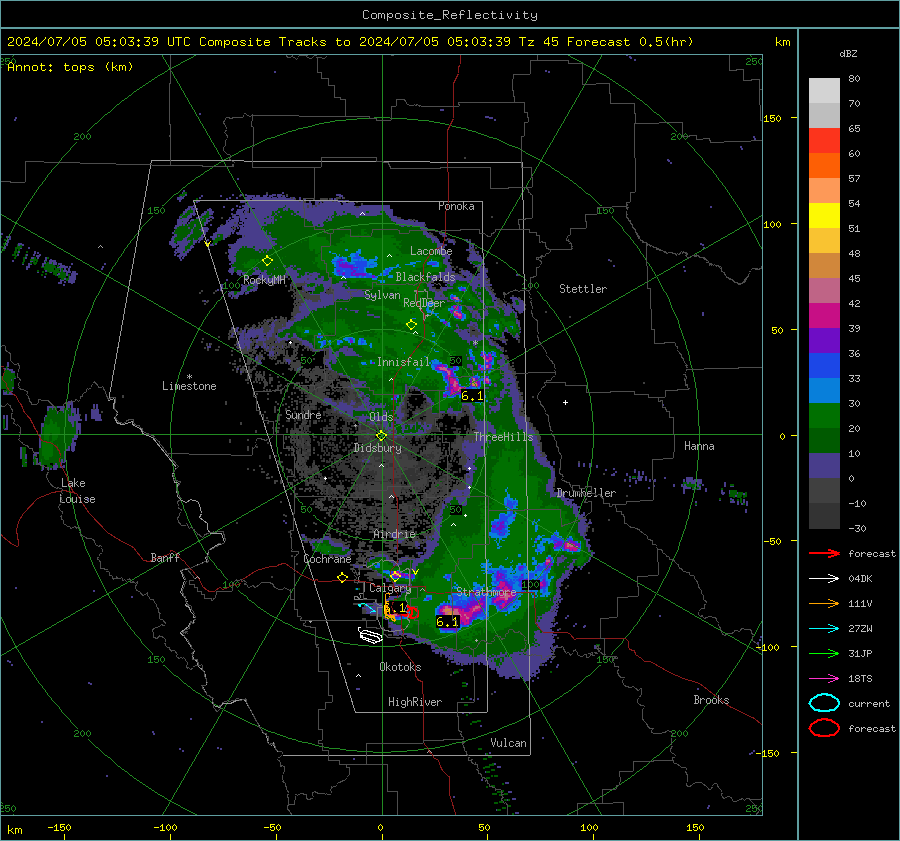This screenshot has width=900, height=841.
Task: Click the Calgary city label
Action: tap(390, 588)
